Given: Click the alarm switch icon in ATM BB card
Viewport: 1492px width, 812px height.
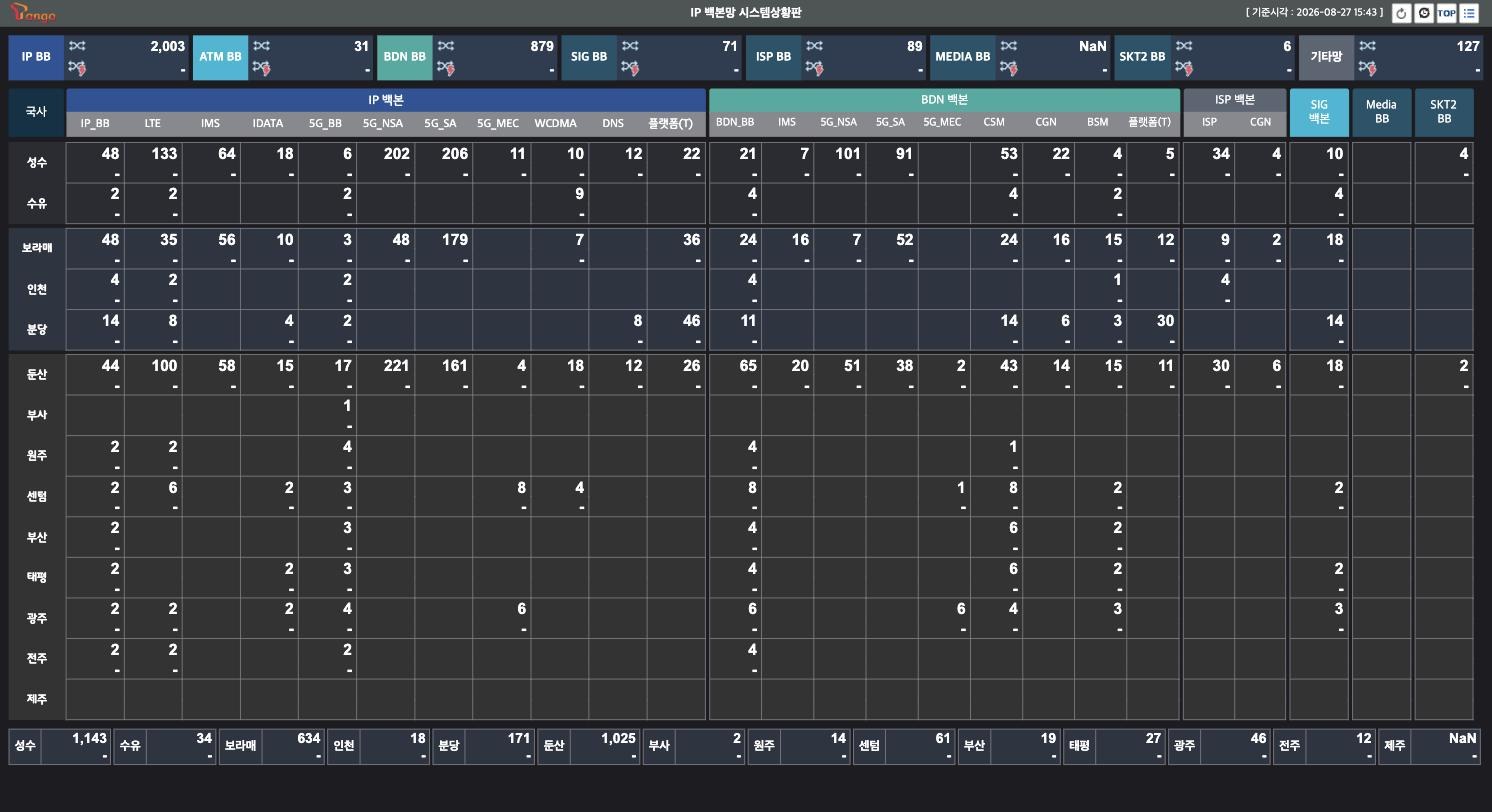Looking at the screenshot, I should [x=261, y=68].
